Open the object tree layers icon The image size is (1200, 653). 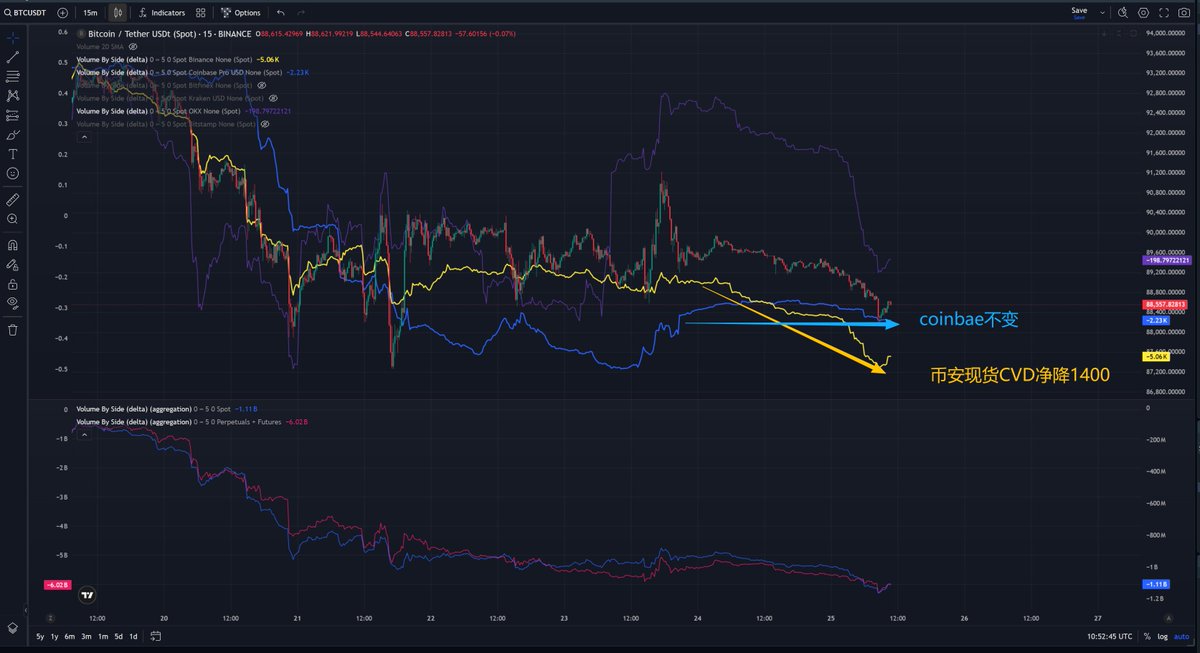pos(13,627)
